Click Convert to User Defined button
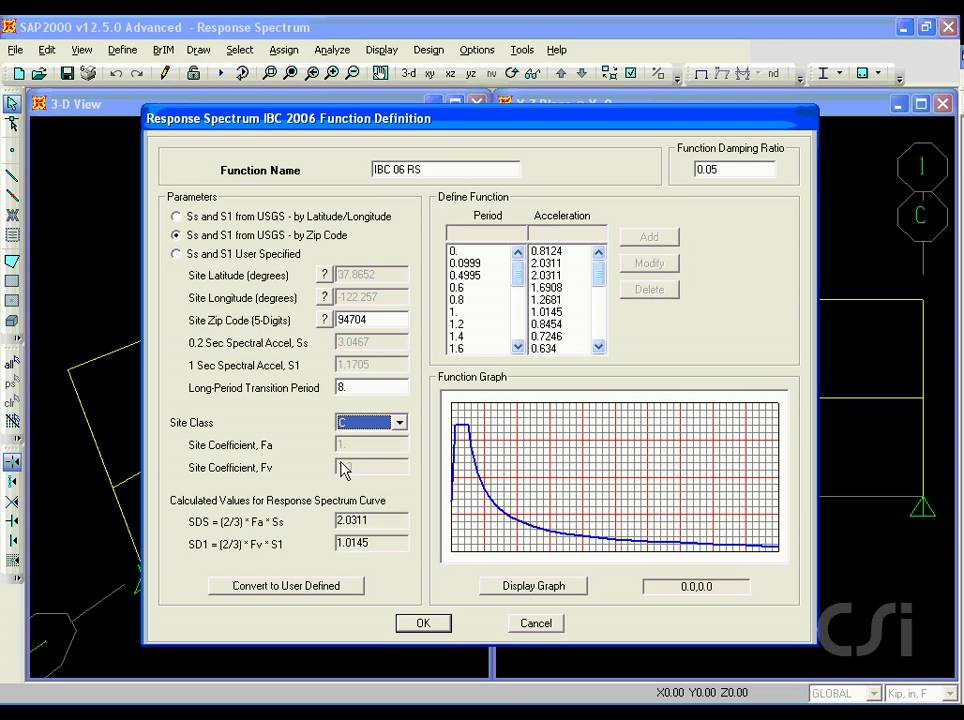Screen dimensions: 964x720 coord(286,585)
